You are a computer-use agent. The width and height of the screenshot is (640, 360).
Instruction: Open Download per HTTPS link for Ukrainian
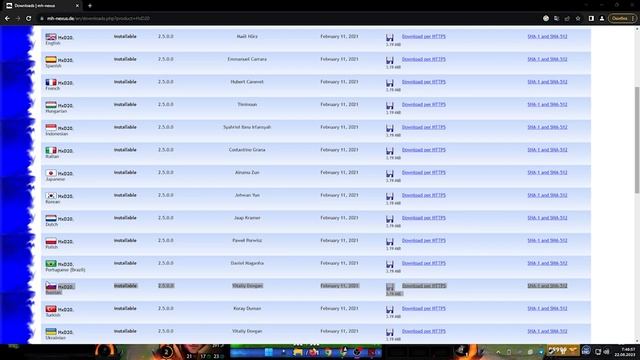tap(424, 331)
